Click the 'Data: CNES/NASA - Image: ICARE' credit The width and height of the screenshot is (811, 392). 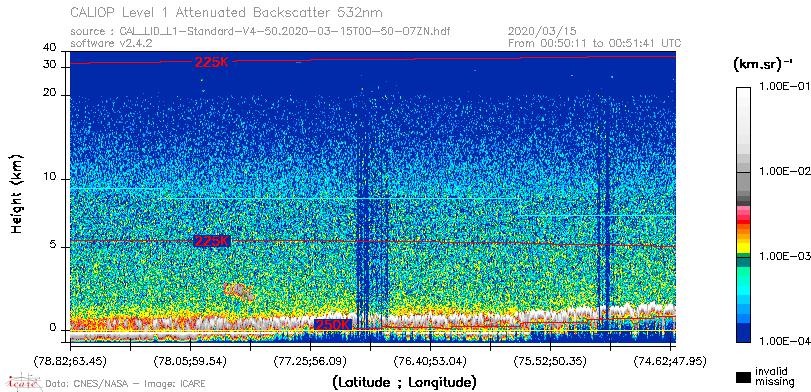tap(125, 384)
